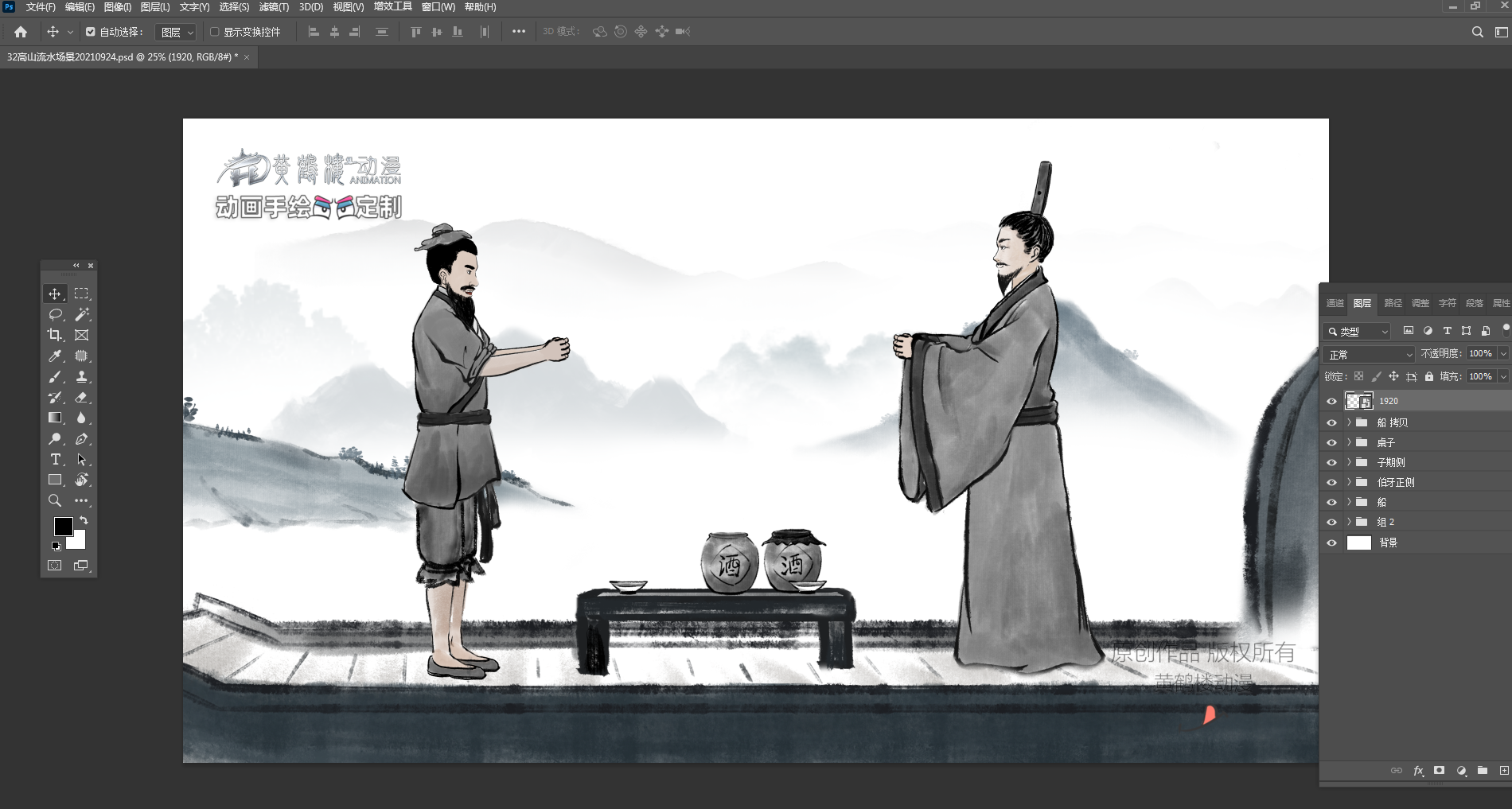Select the Brush tool
Screen dimensions: 1512x809
click(x=54, y=377)
